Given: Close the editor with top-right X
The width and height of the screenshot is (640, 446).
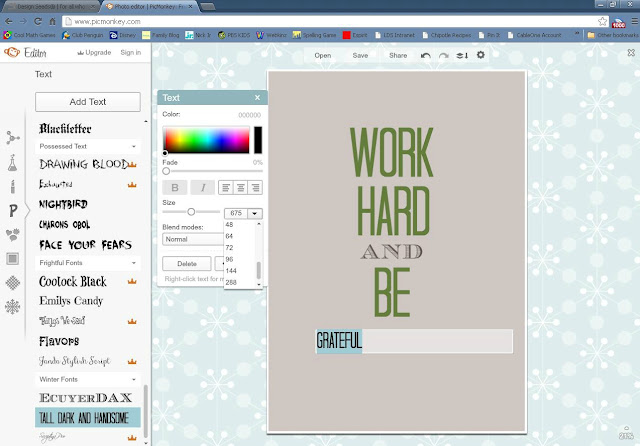Looking at the screenshot, I should tap(631, 53).
